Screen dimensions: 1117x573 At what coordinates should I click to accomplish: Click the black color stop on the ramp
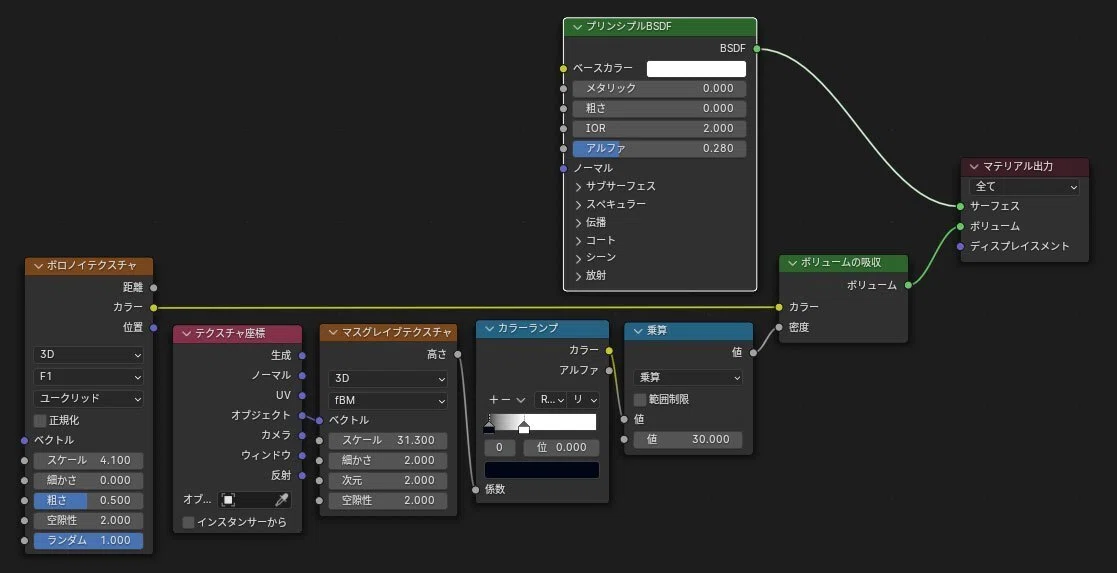click(x=489, y=427)
